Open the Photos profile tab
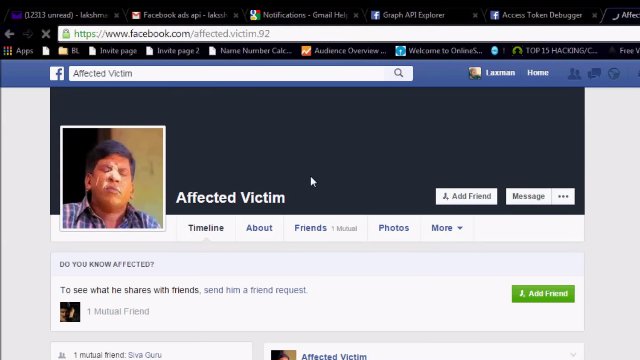Screen dimensions: 640x360 [x=393, y=228]
